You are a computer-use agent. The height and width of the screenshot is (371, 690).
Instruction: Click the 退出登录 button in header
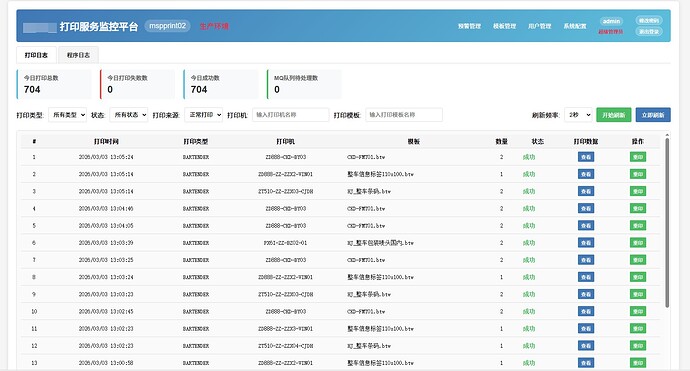coord(649,32)
